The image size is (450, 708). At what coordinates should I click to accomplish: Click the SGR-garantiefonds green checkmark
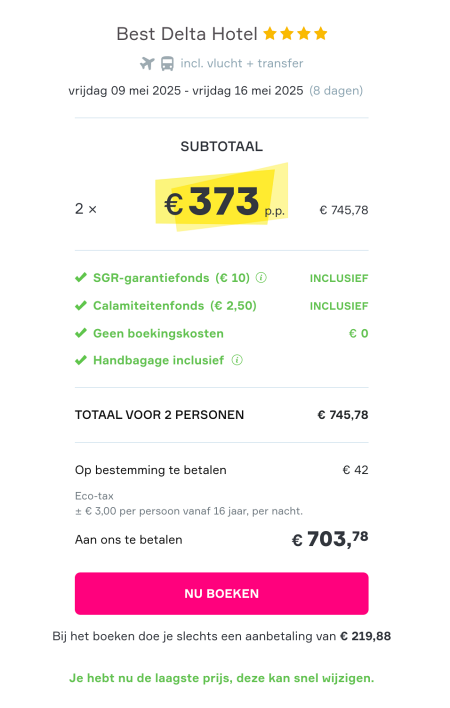(x=81, y=277)
